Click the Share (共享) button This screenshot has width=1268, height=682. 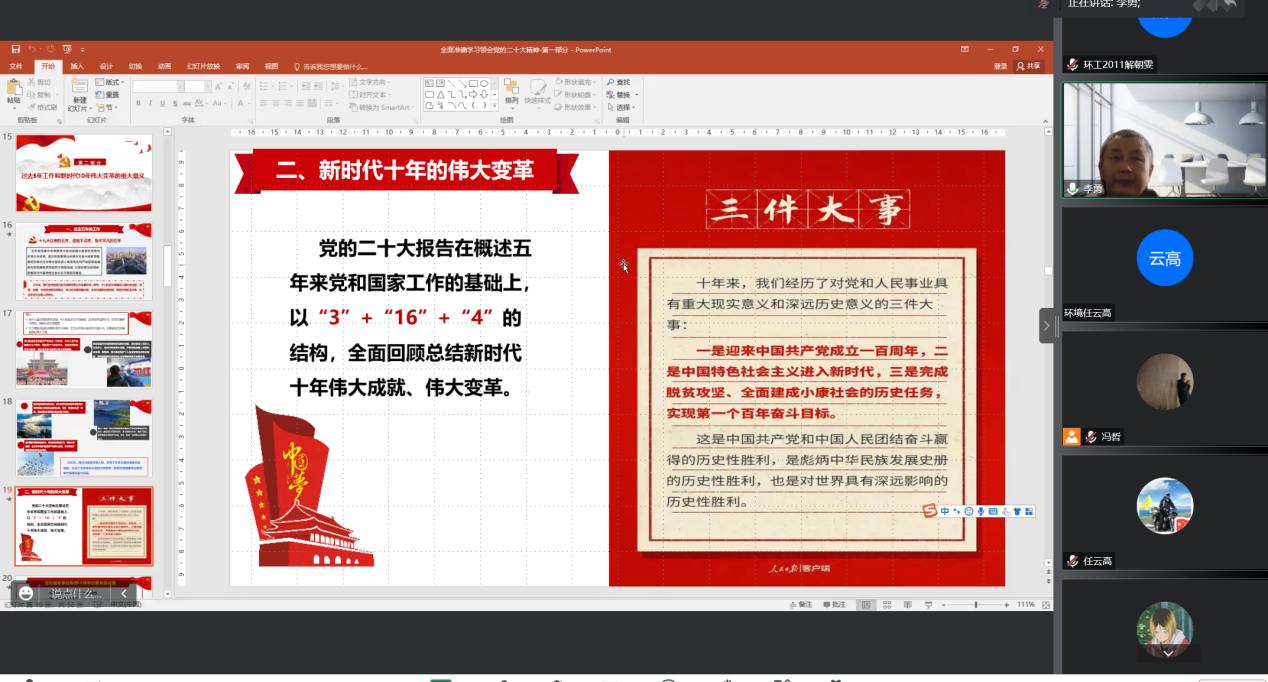tap(1028, 66)
